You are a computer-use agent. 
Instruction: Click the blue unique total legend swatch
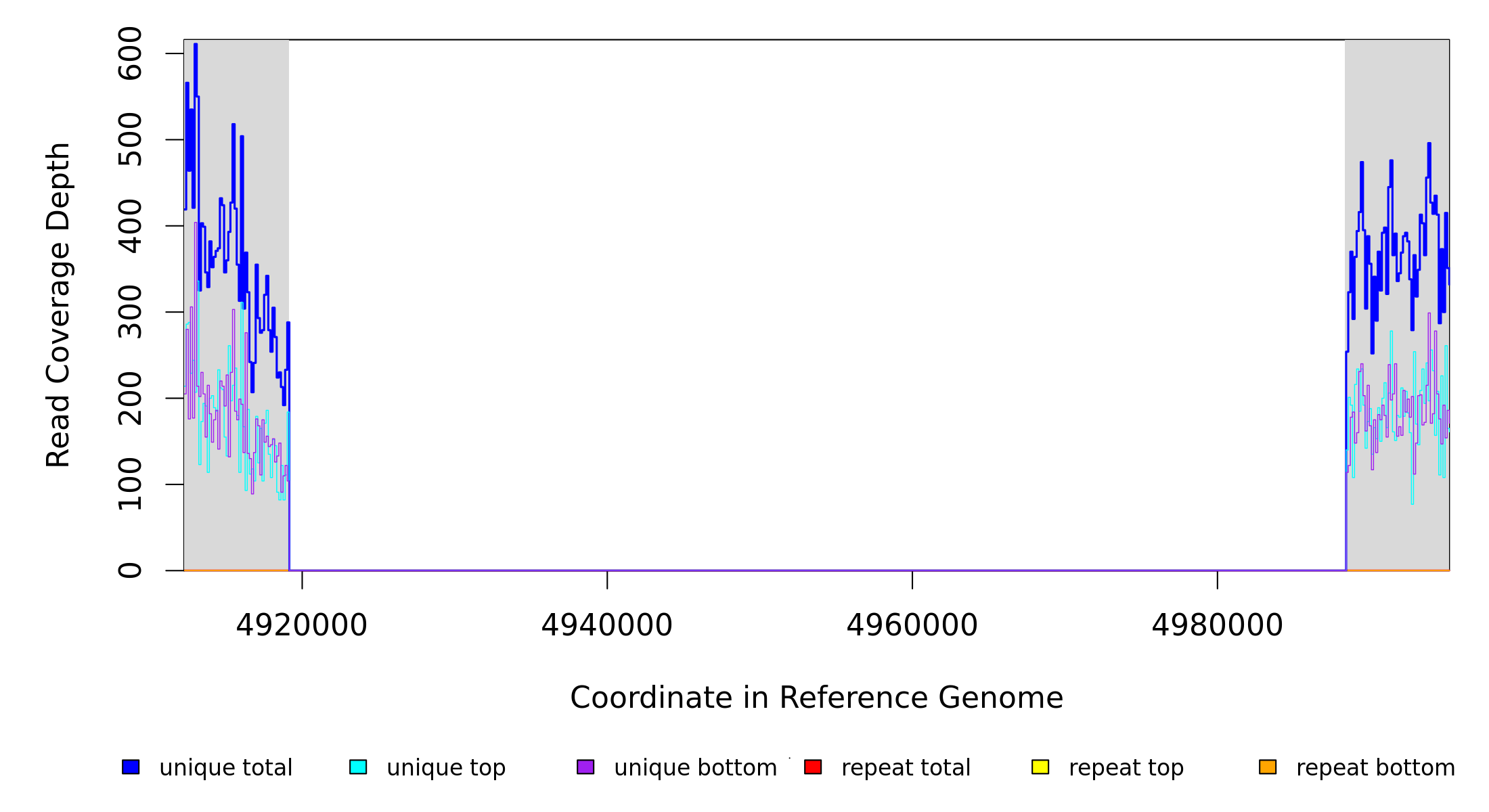pyautogui.click(x=131, y=767)
